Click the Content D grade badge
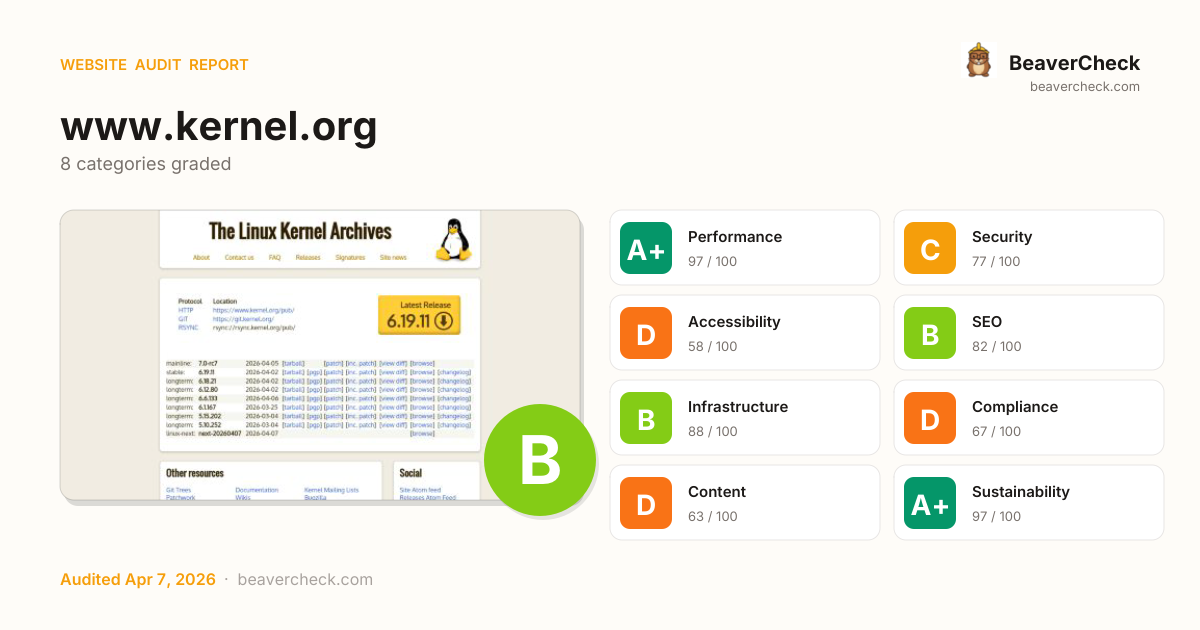1200x630 pixels. (x=646, y=503)
